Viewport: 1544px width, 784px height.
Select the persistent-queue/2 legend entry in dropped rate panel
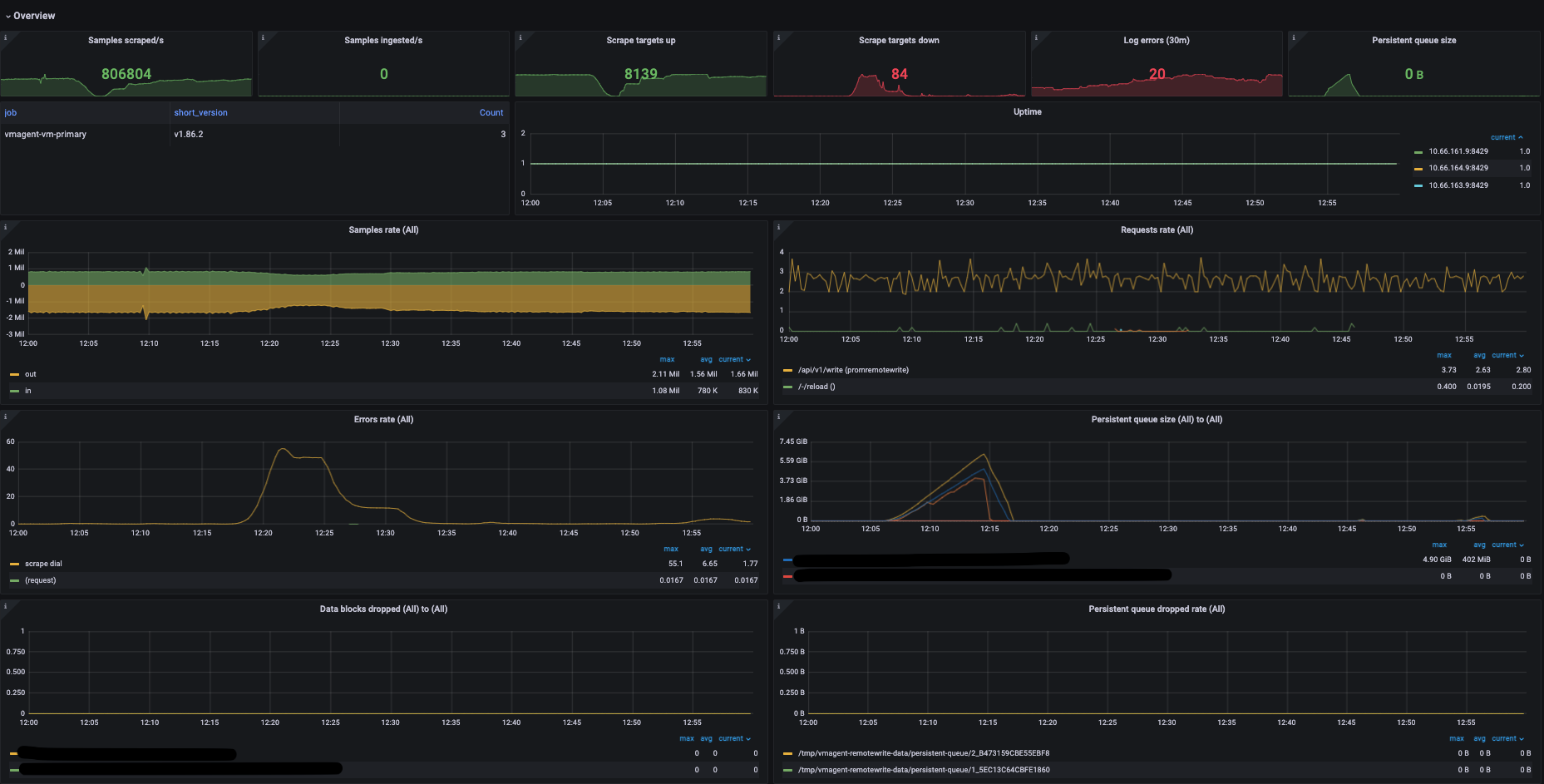(923, 752)
